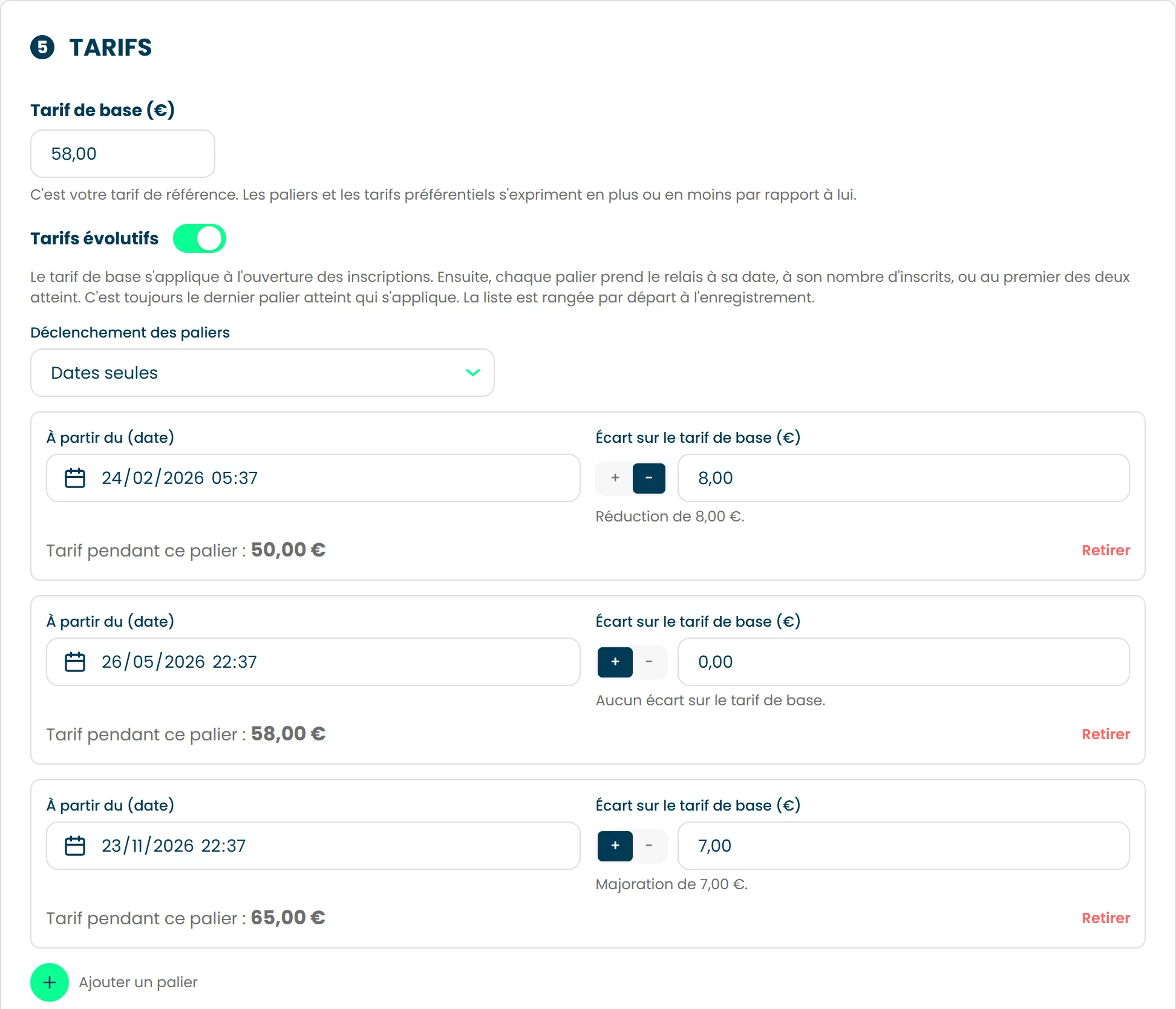1176x1009 pixels.
Task: Click the text Aucun écart sur le tarif de base.
Action: tap(710, 700)
